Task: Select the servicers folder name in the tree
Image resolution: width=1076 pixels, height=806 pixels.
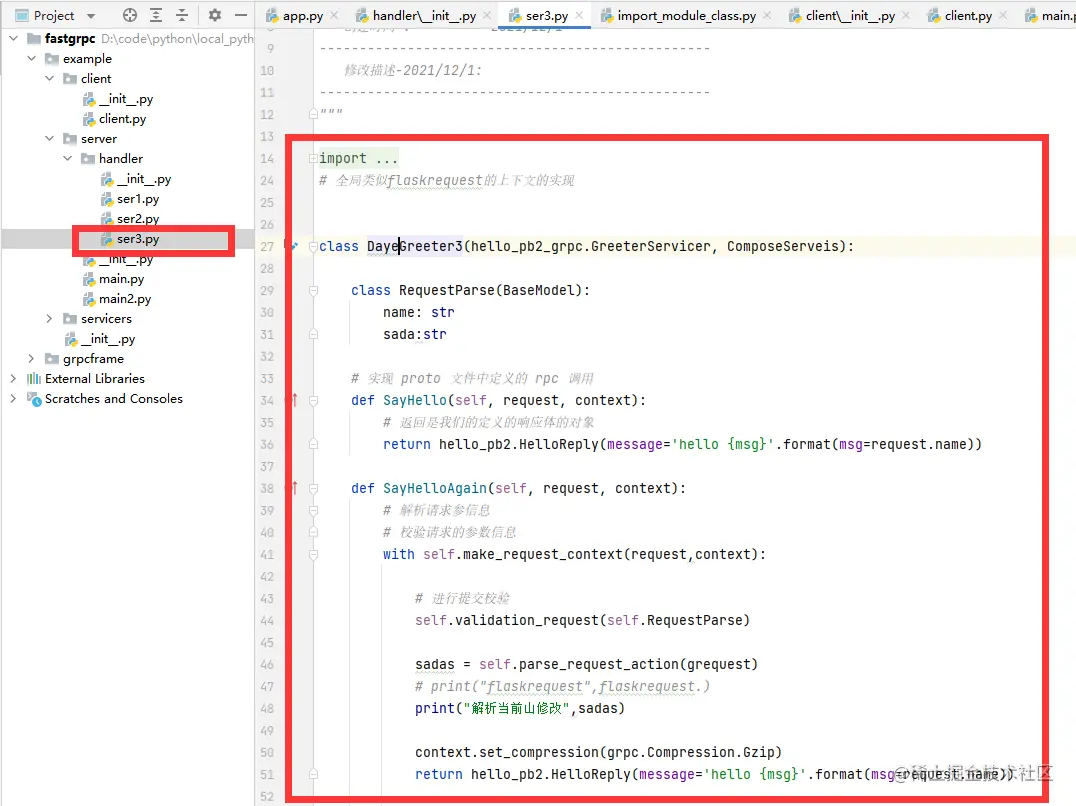Action: tap(106, 318)
